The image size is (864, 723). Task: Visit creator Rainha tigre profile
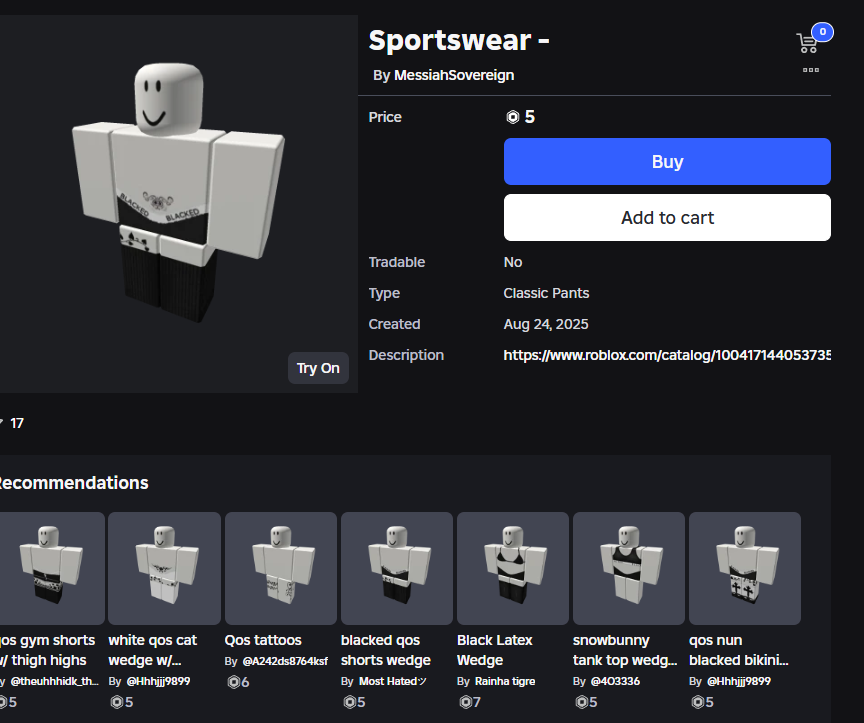[505, 681]
